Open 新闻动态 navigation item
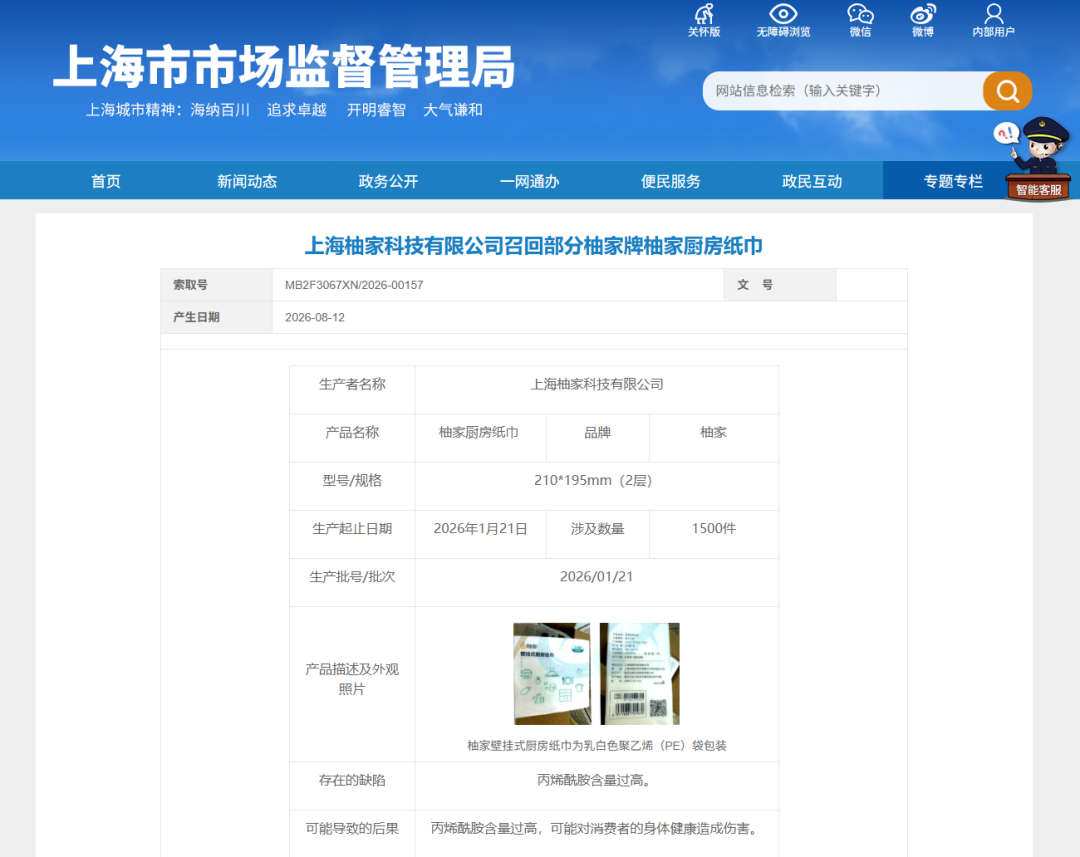This screenshot has width=1080, height=857. coord(247,181)
